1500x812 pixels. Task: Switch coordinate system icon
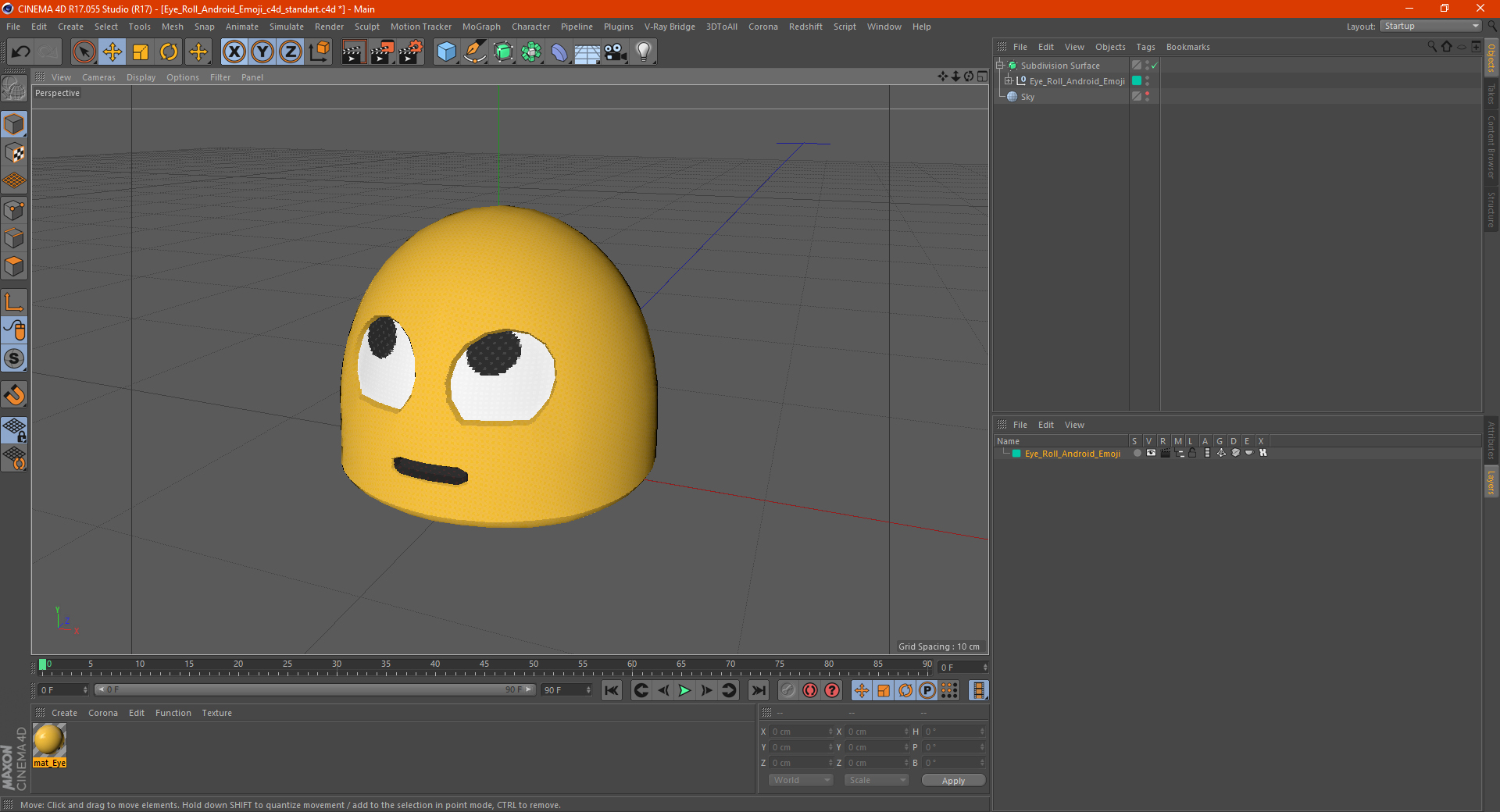tap(319, 52)
